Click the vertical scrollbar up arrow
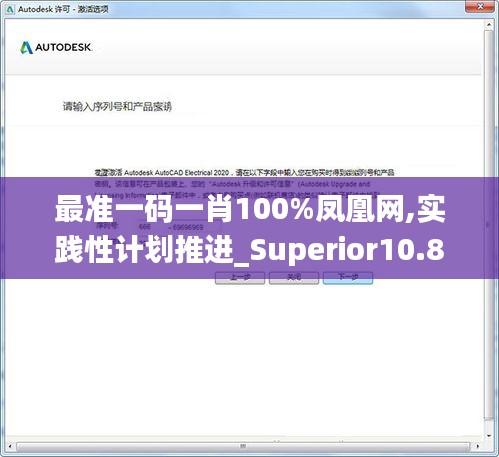 coord(489,25)
